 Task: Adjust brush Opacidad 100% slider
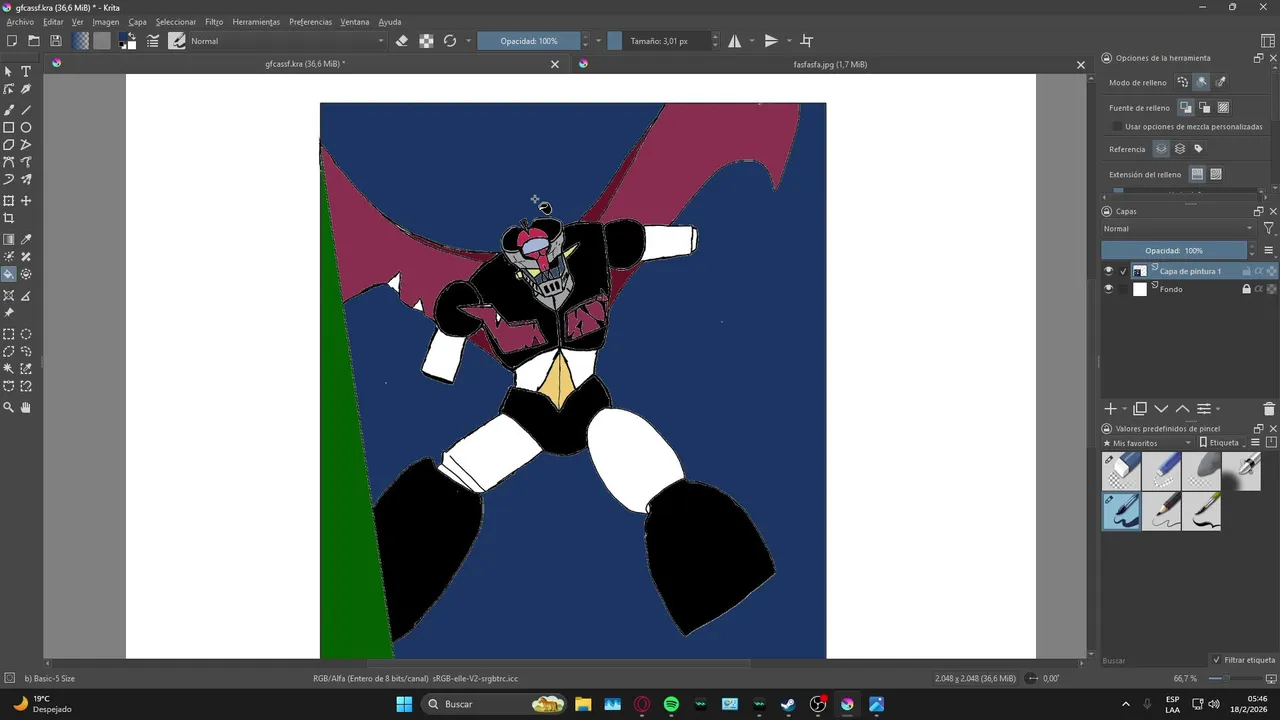(529, 41)
